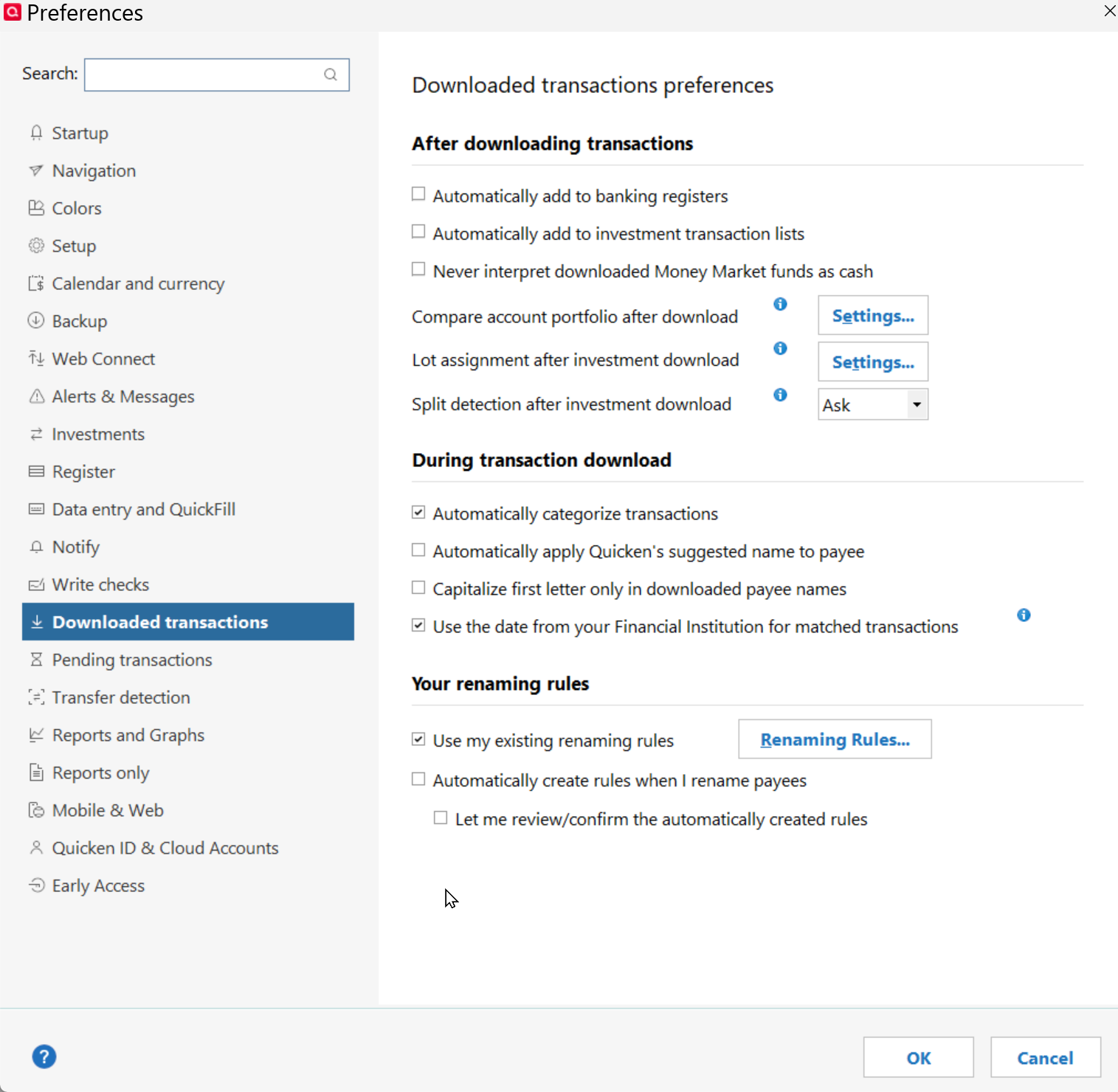Image resolution: width=1118 pixels, height=1092 pixels.
Task: Click info icon beside Lot assignment
Action: 780,348
